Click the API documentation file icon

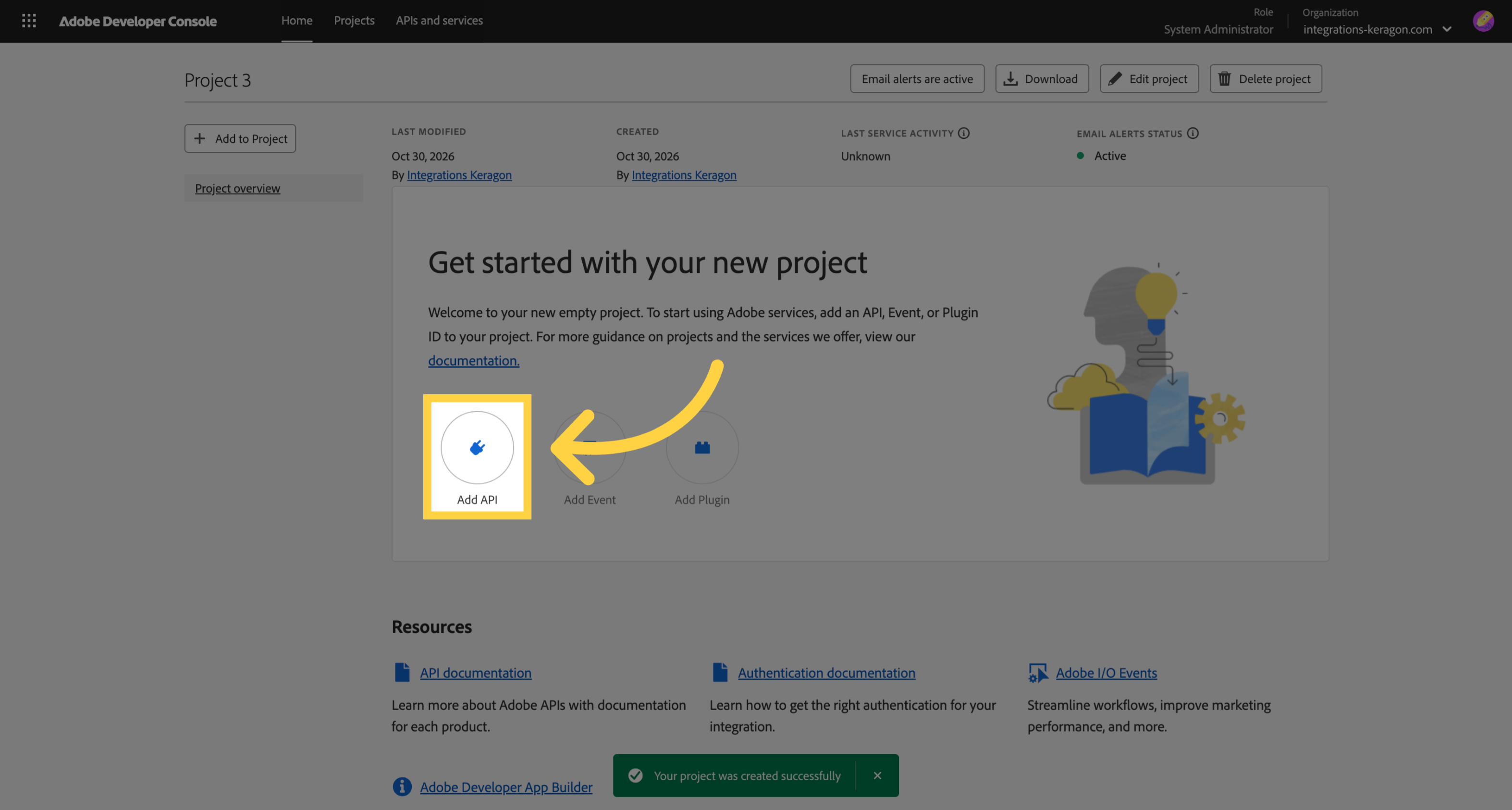(402, 673)
